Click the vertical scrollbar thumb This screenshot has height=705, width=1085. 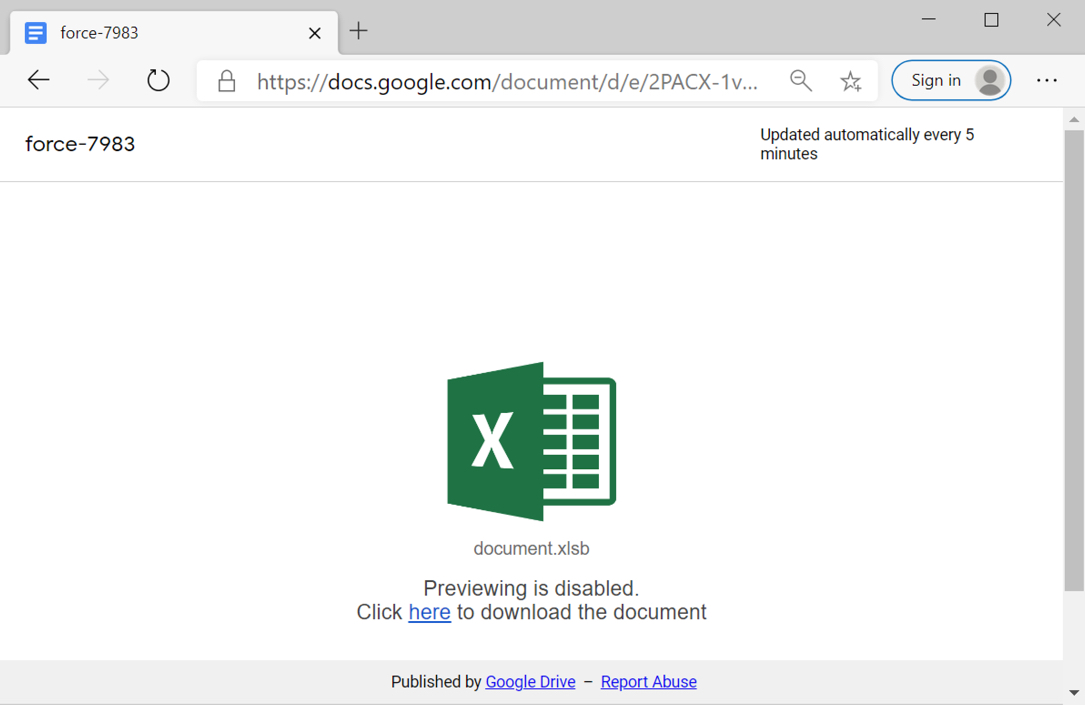click(1074, 360)
